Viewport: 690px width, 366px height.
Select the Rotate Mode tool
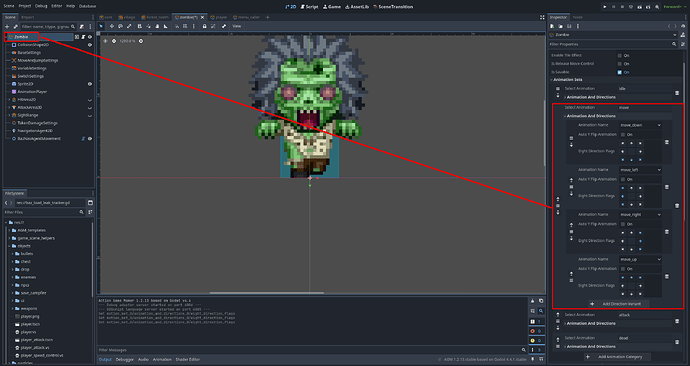tap(120, 26)
